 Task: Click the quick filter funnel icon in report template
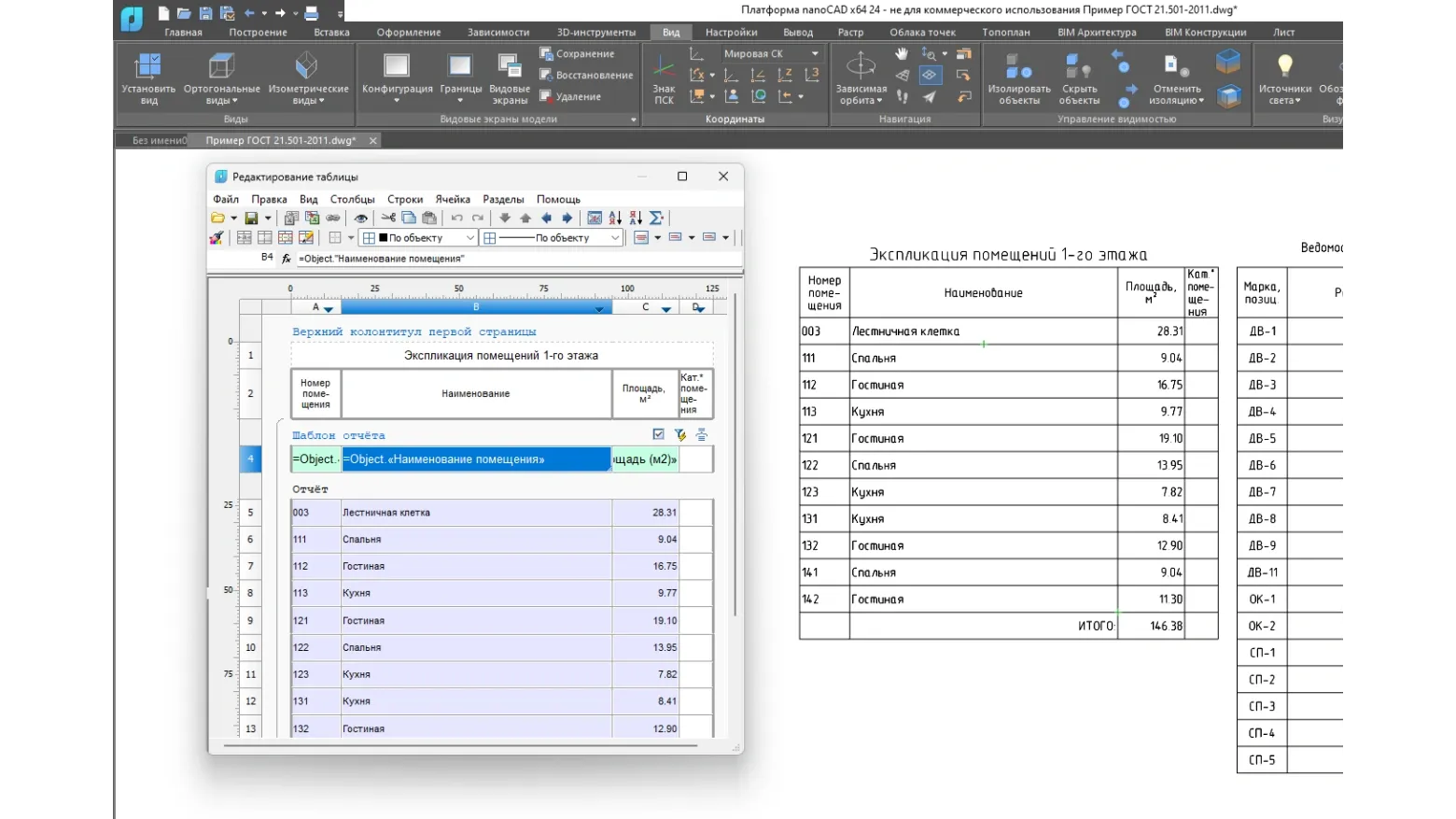tap(679, 435)
